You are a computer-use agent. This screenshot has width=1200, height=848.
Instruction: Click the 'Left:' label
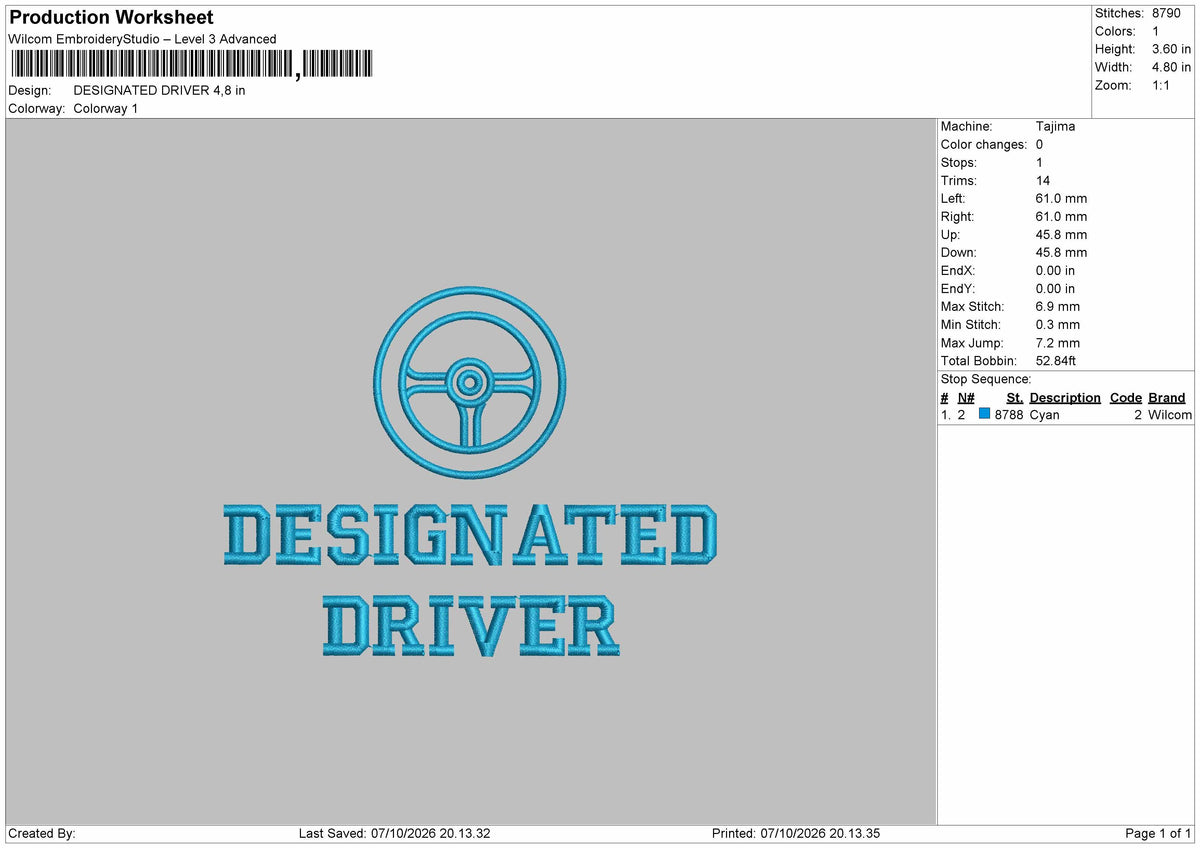click(953, 198)
